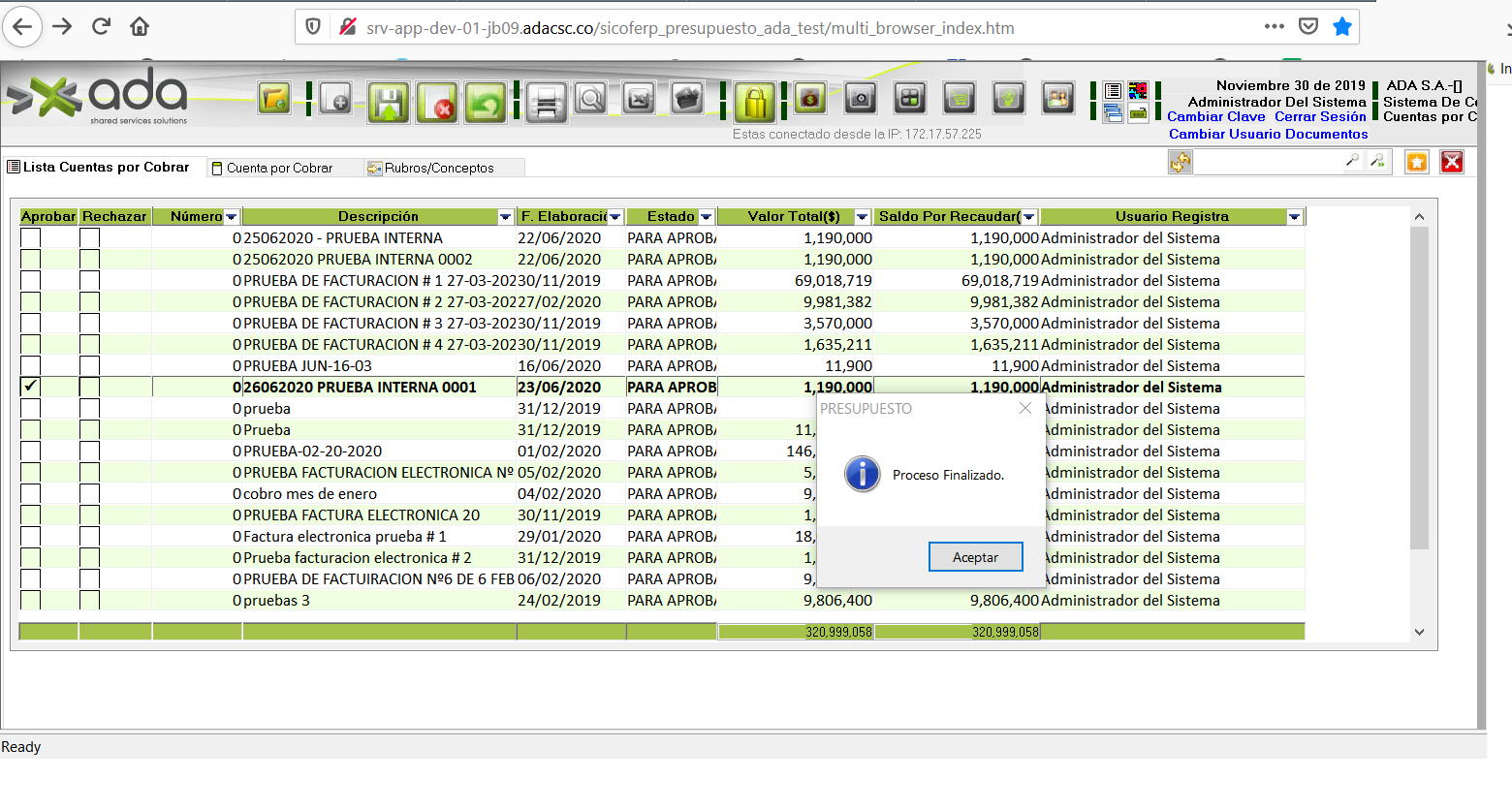Open the Descripción column filter dropdown

pos(505,217)
